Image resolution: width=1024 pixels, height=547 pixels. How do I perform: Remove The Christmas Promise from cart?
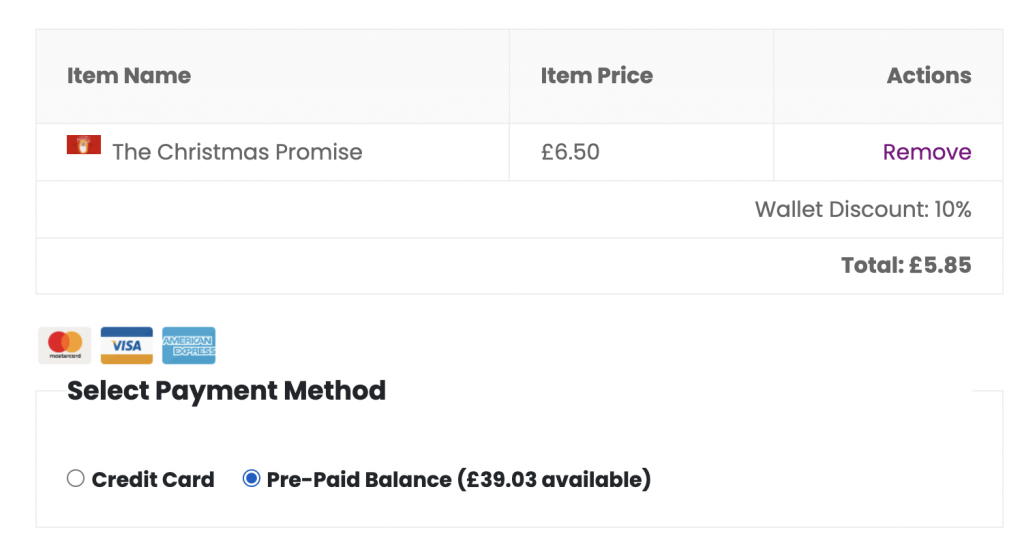tap(927, 152)
